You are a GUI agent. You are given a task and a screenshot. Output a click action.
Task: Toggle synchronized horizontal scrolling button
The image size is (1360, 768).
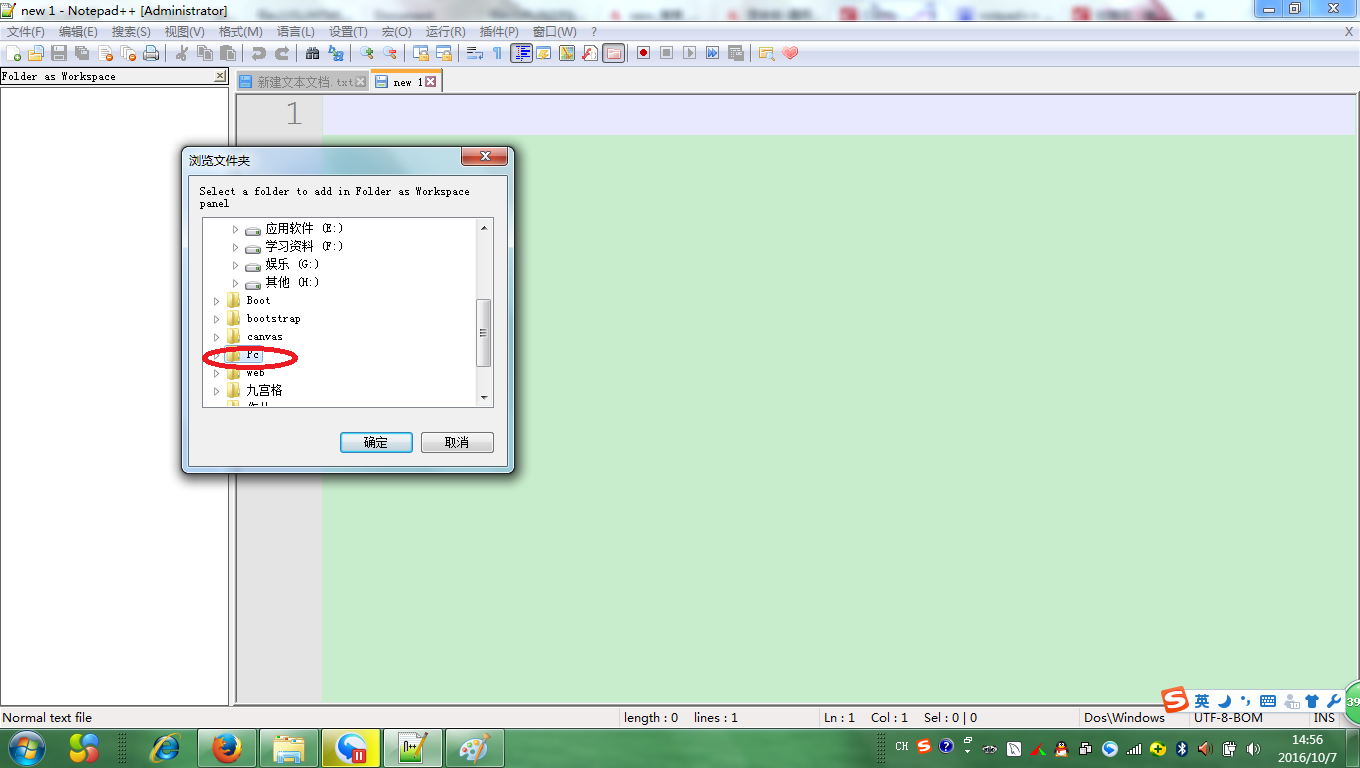(444, 53)
